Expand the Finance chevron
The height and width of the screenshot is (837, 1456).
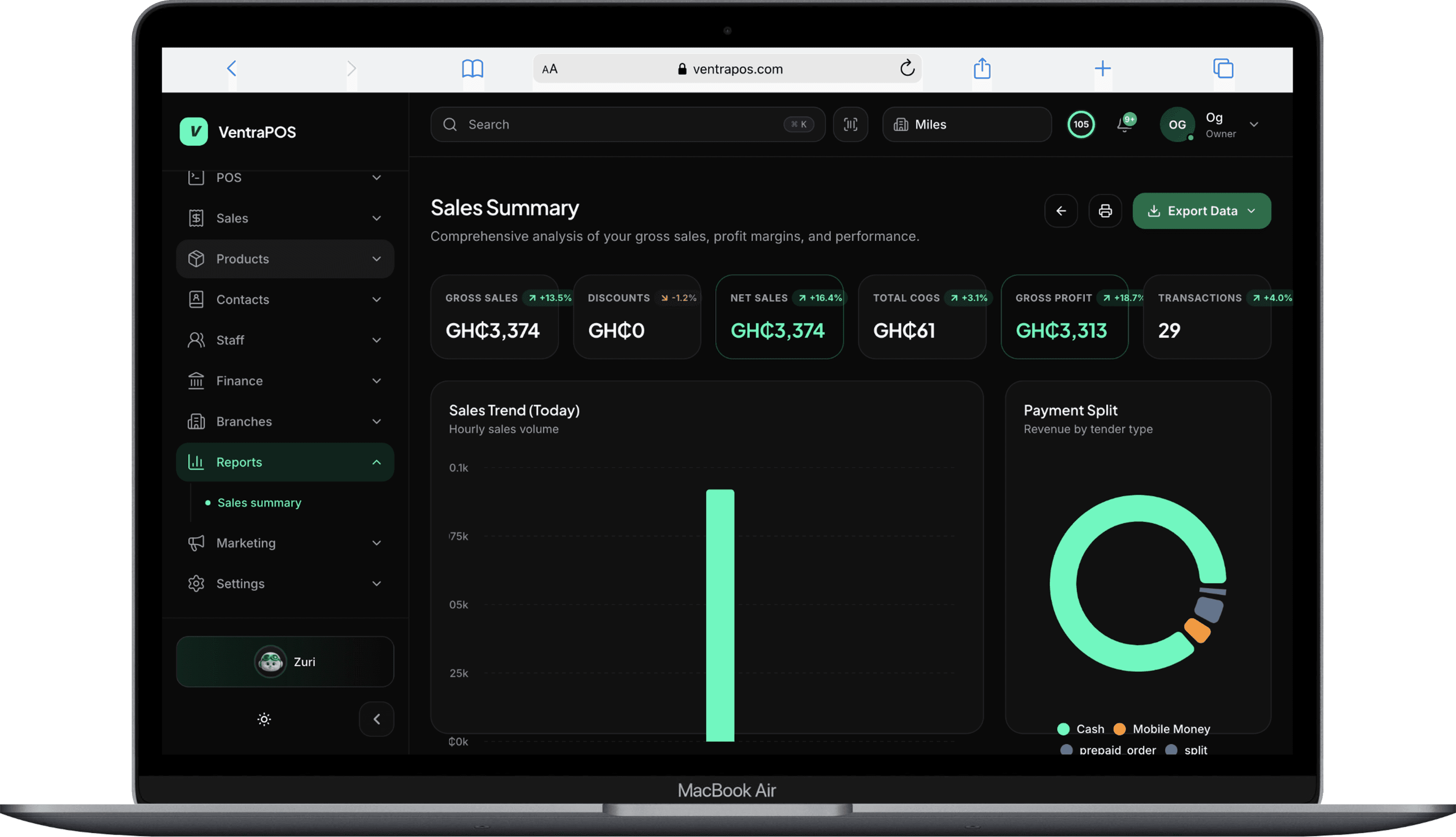tap(376, 381)
